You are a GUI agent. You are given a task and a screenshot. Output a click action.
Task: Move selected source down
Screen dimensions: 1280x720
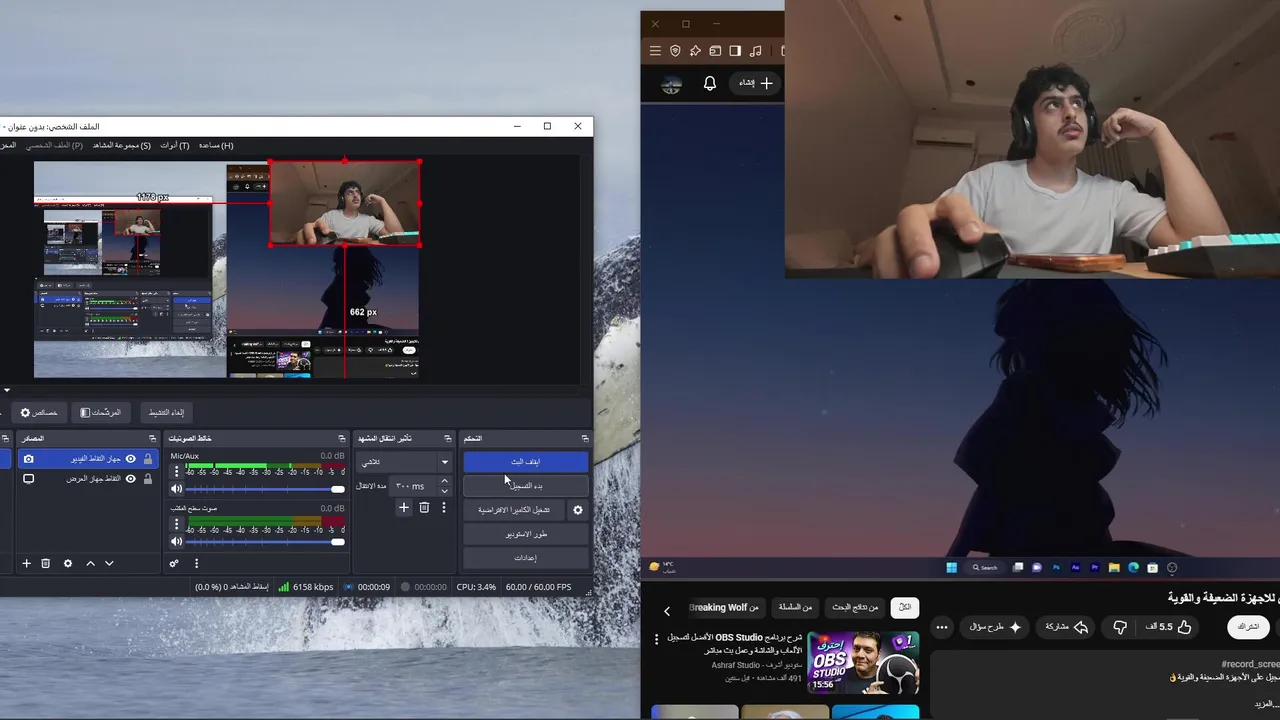(109, 564)
